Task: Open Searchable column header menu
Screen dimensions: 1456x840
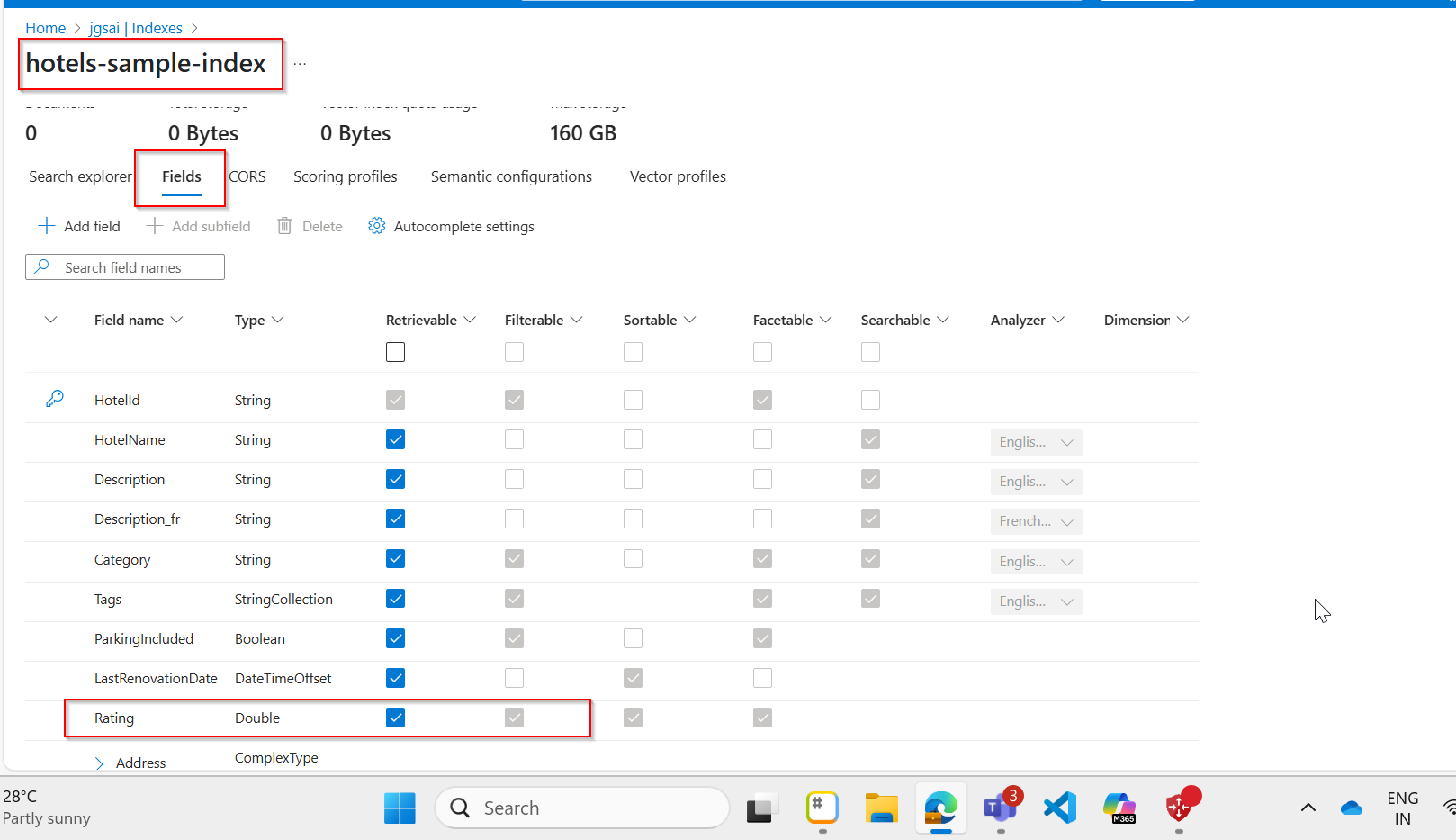Action: (x=943, y=320)
